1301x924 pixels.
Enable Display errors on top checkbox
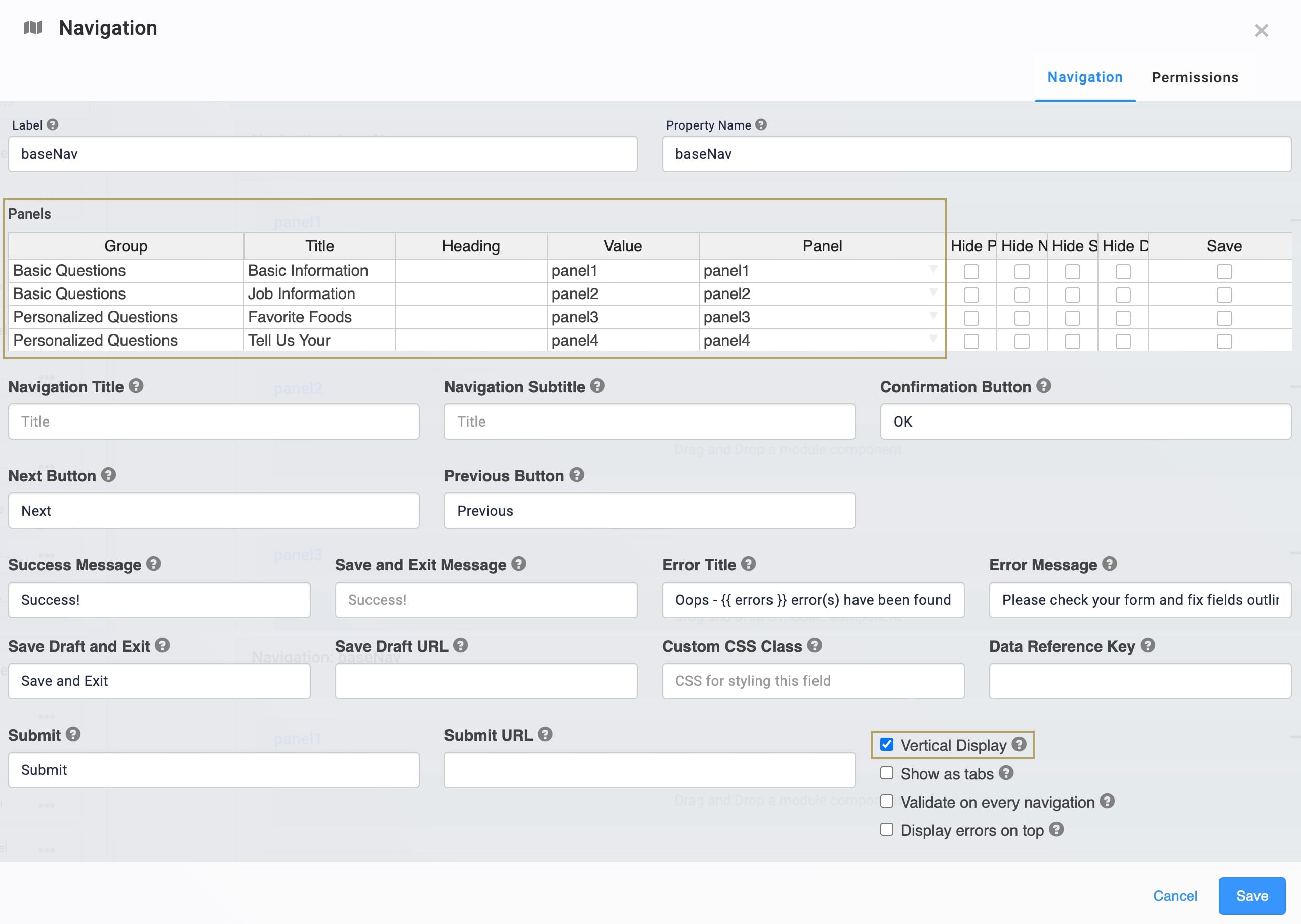(887, 830)
